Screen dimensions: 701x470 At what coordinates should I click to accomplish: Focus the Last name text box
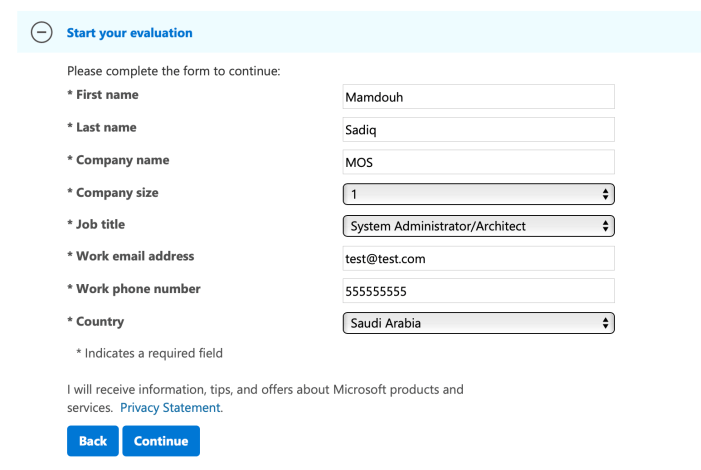pyautogui.click(x=478, y=130)
